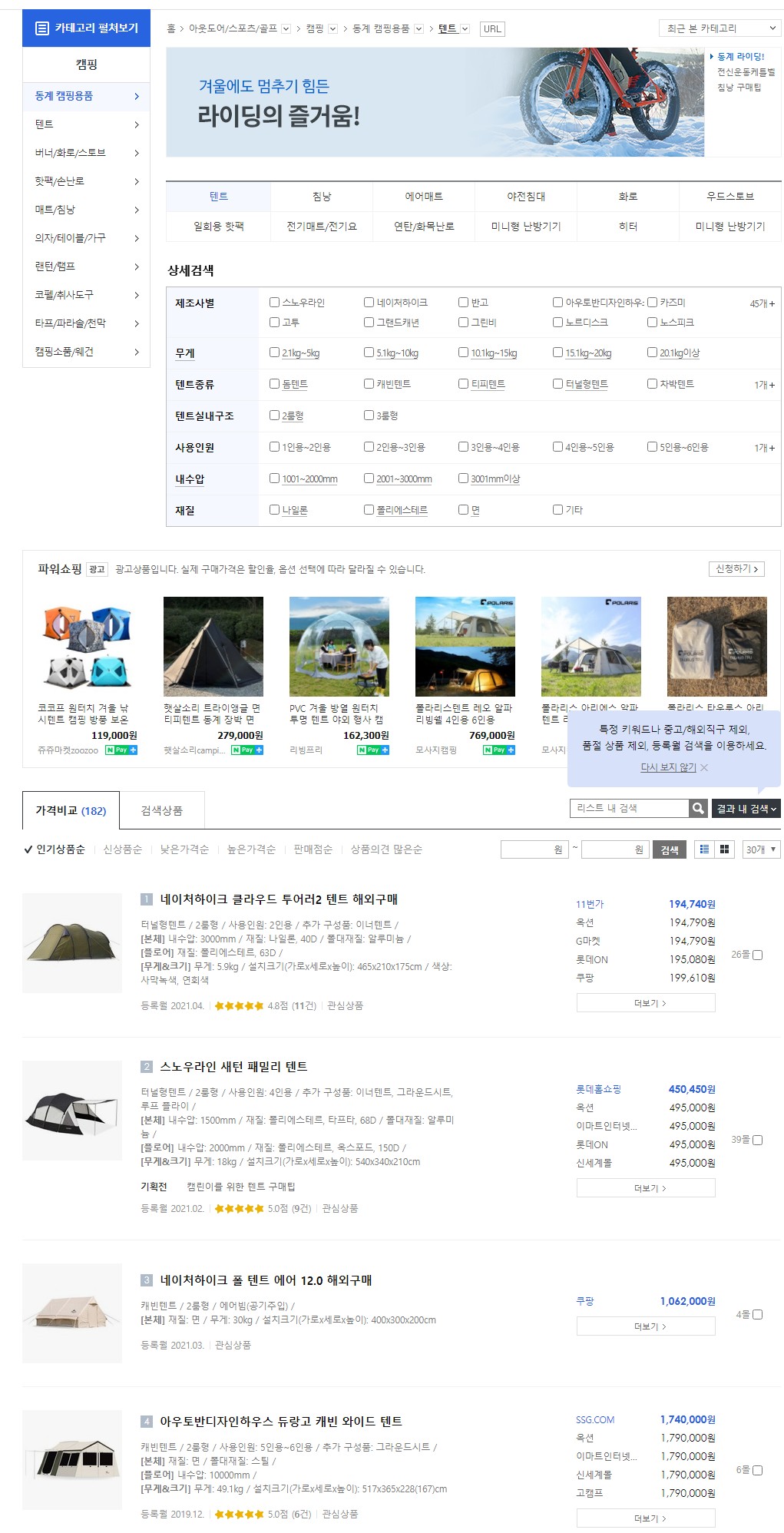Open 랜턴/램프 sidebar arrow
This screenshot has width=784, height=1533.
click(x=137, y=267)
